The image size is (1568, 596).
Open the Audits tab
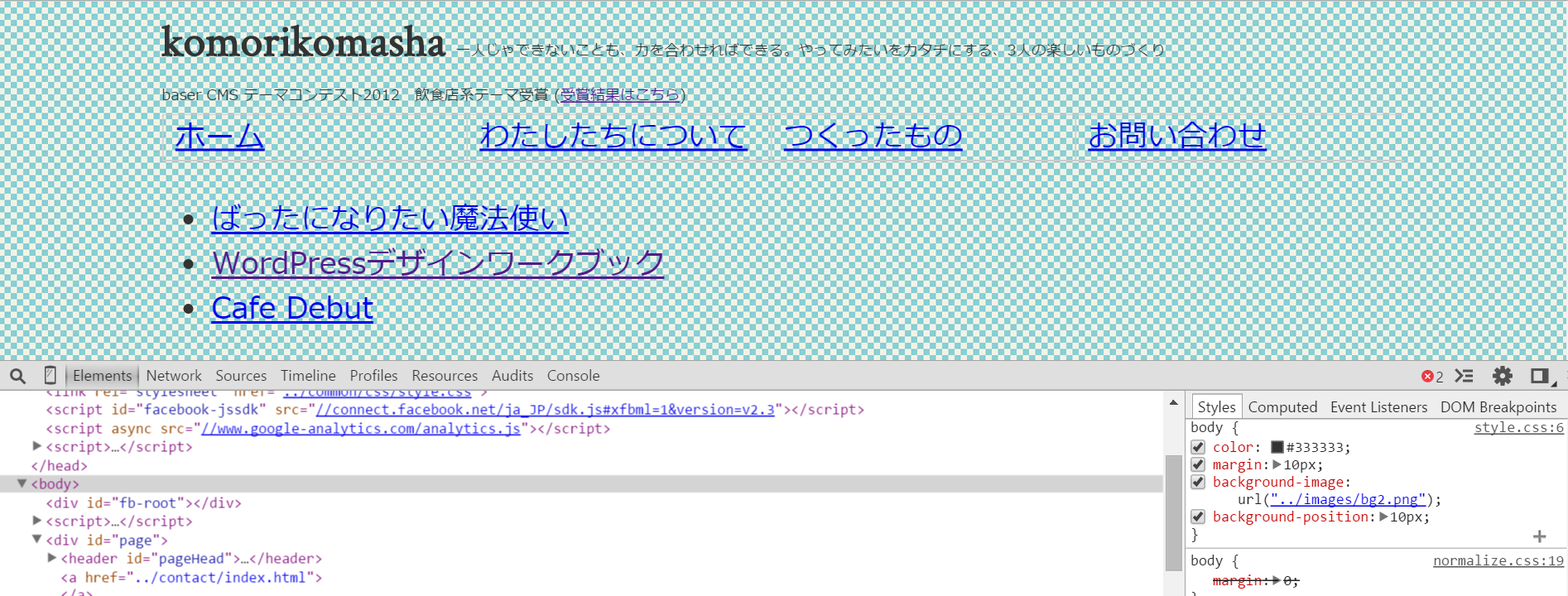tap(512, 376)
